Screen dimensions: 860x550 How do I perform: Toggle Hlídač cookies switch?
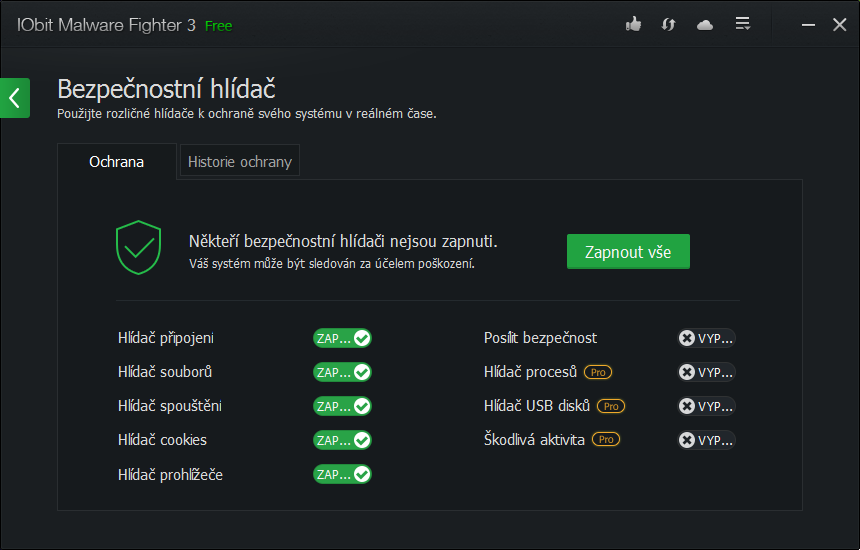tap(342, 440)
